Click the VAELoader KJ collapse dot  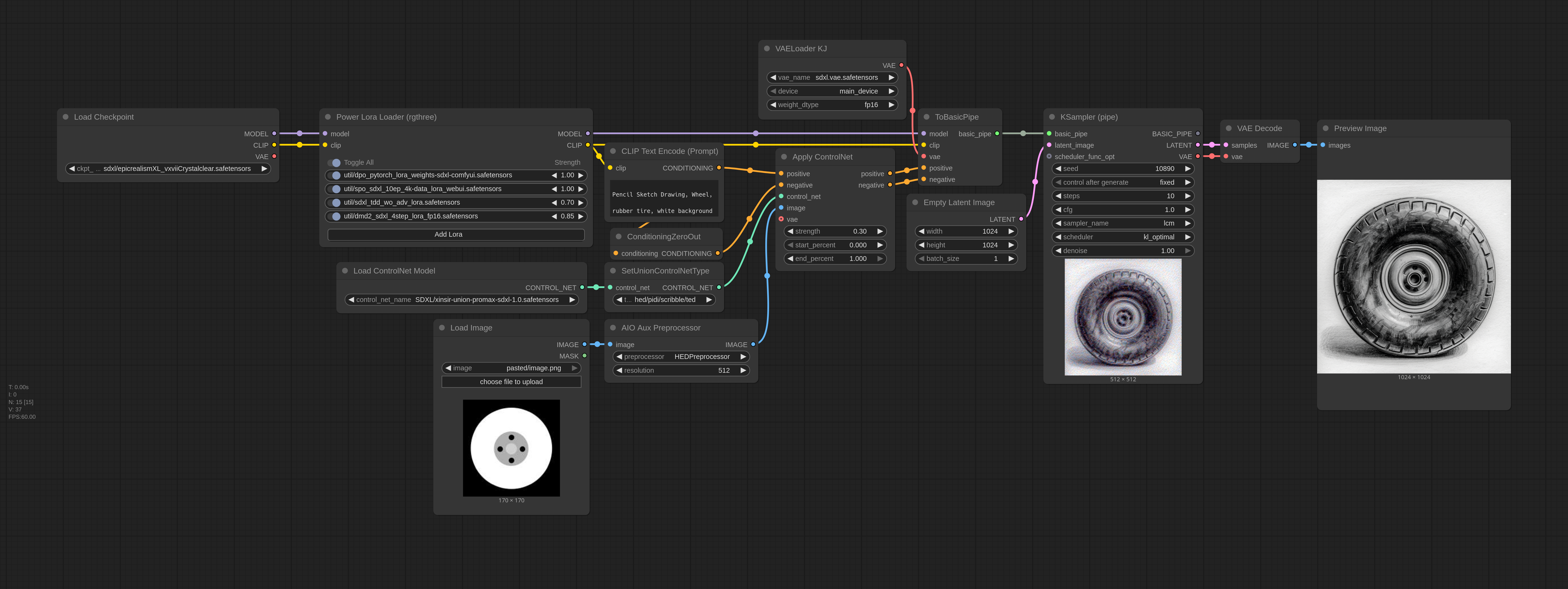[x=767, y=49]
